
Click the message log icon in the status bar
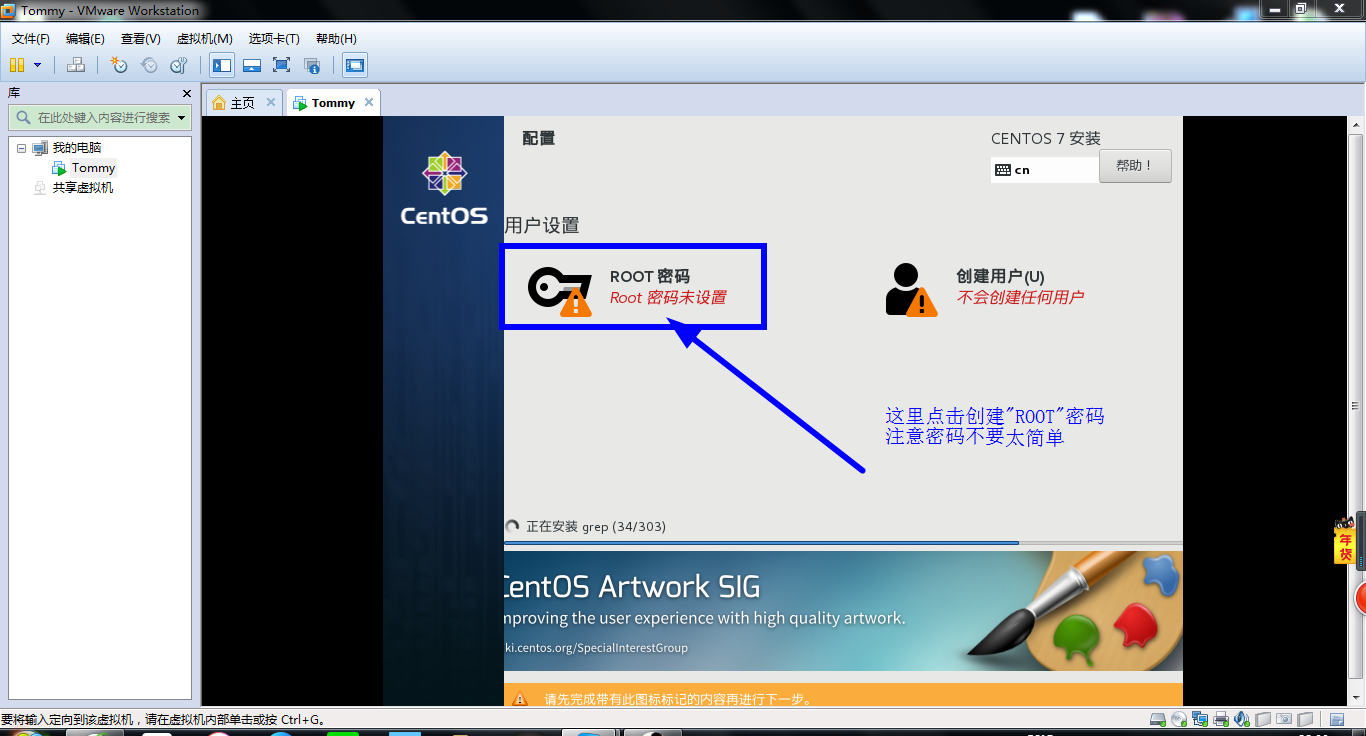click(1337, 719)
